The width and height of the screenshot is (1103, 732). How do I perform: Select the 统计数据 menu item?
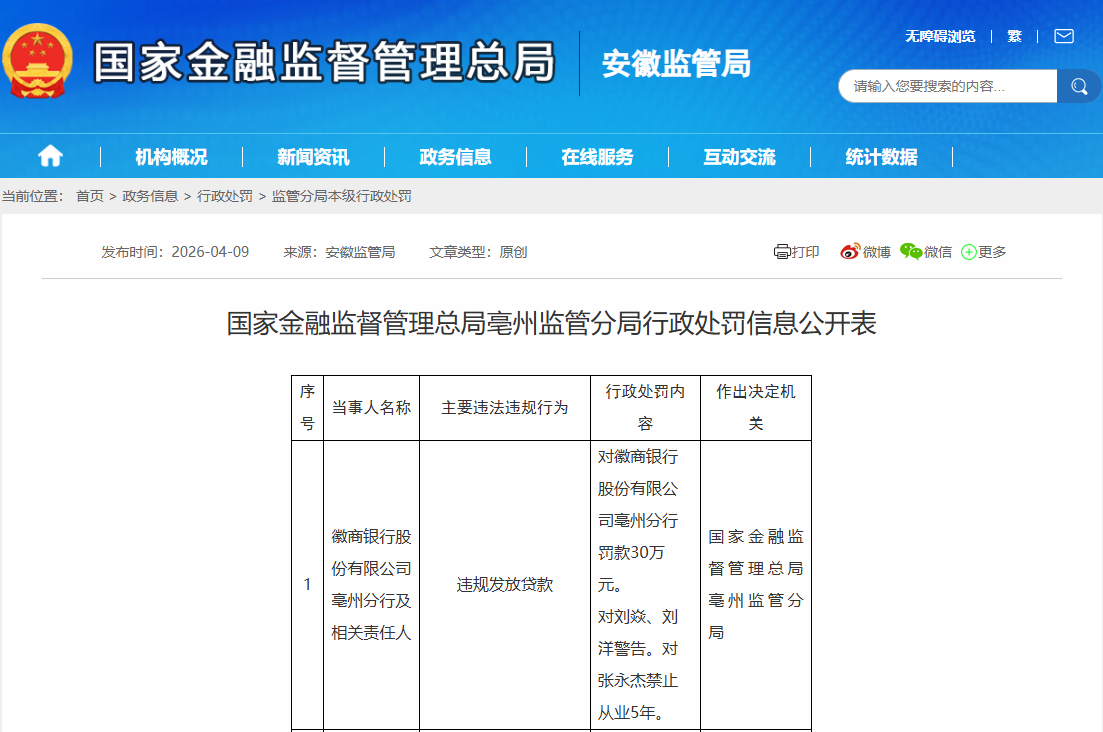point(881,157)
